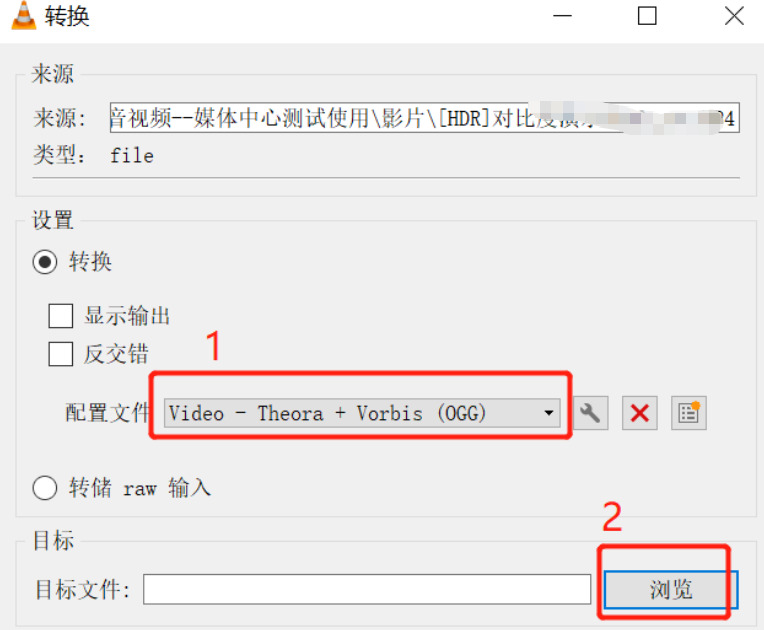Create a new profile via list icon
This screenshot has height=630, width=764.
[688, 413]
